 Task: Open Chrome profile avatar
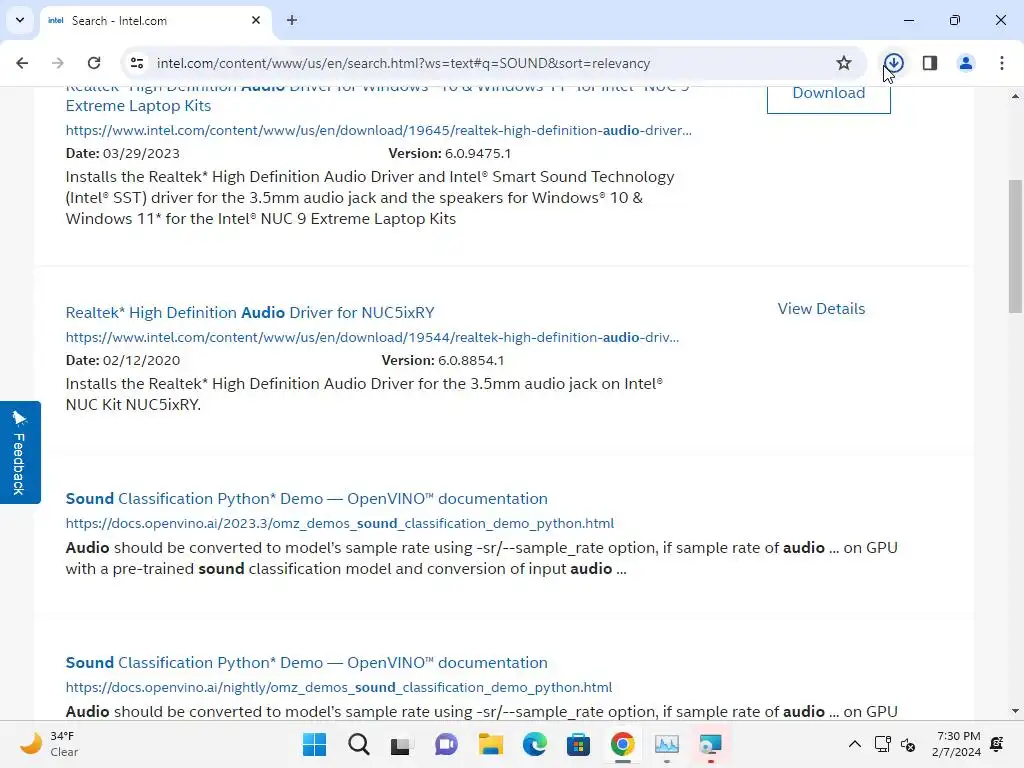pyautogui.click(x=965, y=63)
